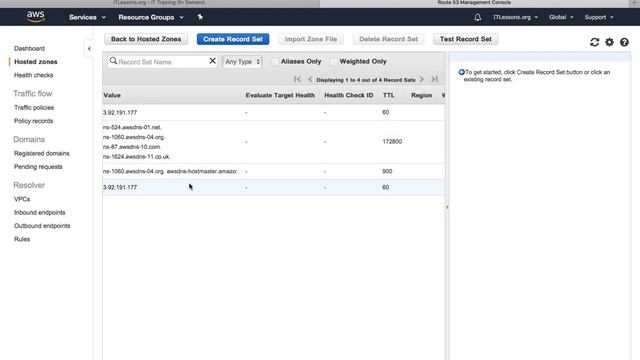Open notifications bell icon

click(478, 17)
